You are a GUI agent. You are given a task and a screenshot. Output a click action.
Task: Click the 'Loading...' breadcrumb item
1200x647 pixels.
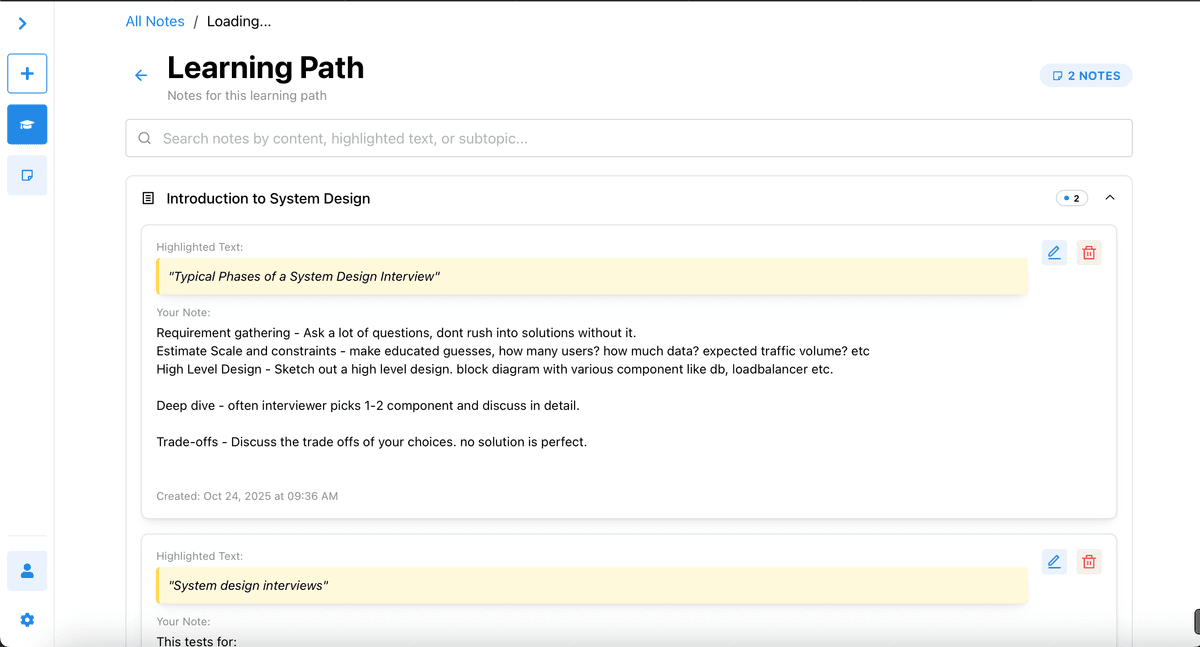tap(238, 20)
